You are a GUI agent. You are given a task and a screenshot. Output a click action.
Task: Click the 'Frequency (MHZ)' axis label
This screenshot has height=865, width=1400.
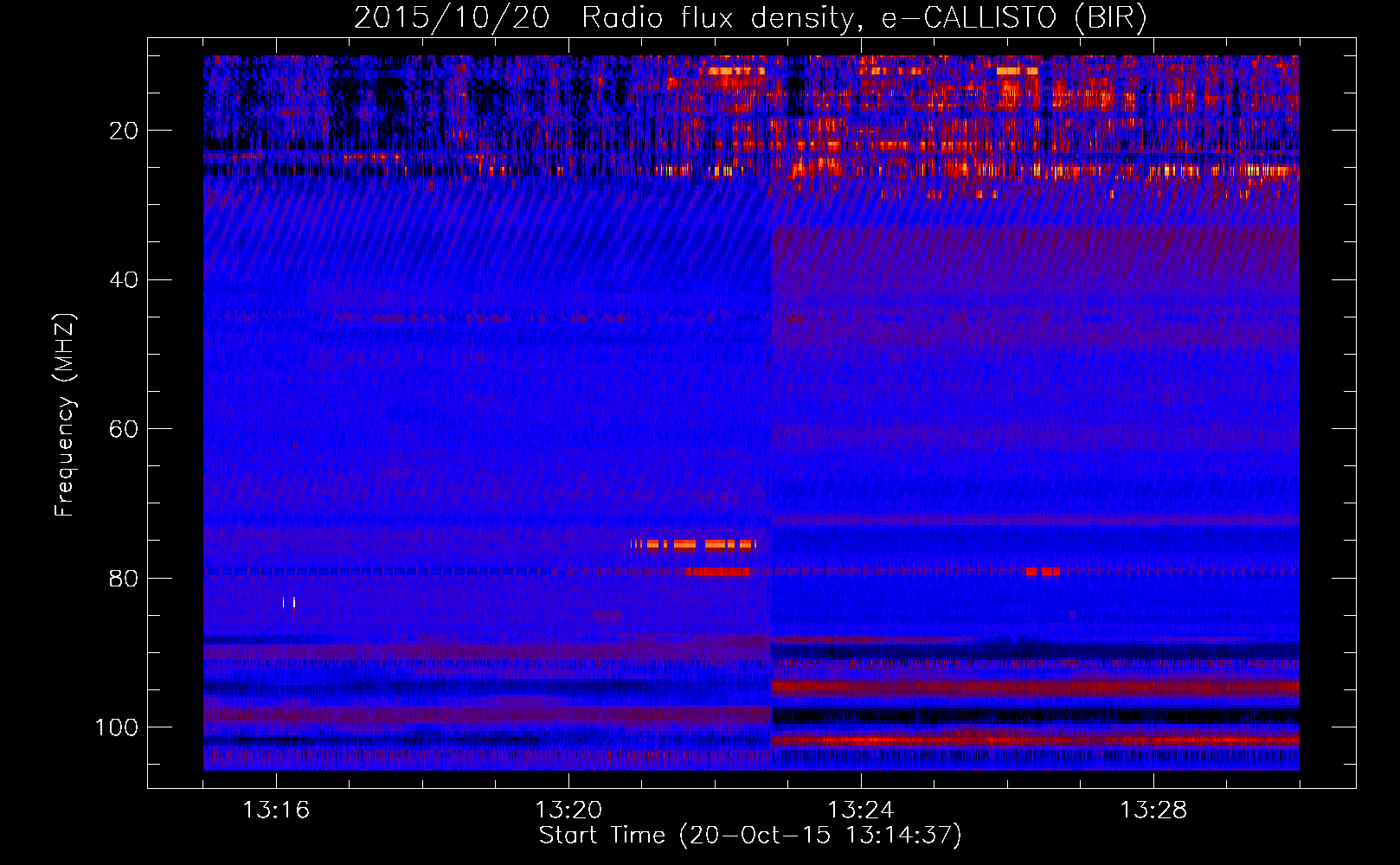tap(66, 415)
